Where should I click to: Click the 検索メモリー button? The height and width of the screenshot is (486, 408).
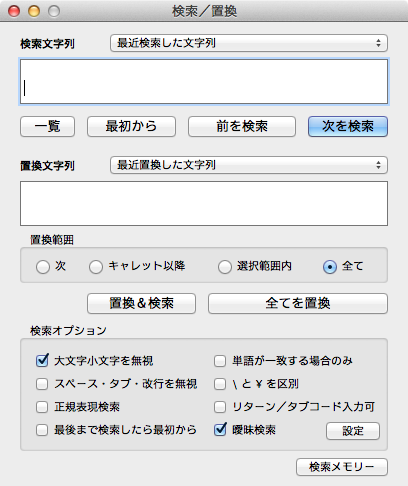pos(342,467)
